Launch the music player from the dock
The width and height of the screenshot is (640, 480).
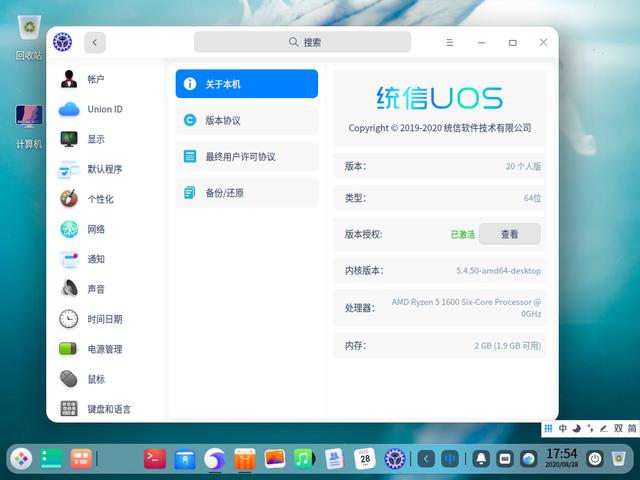(304, 459)
